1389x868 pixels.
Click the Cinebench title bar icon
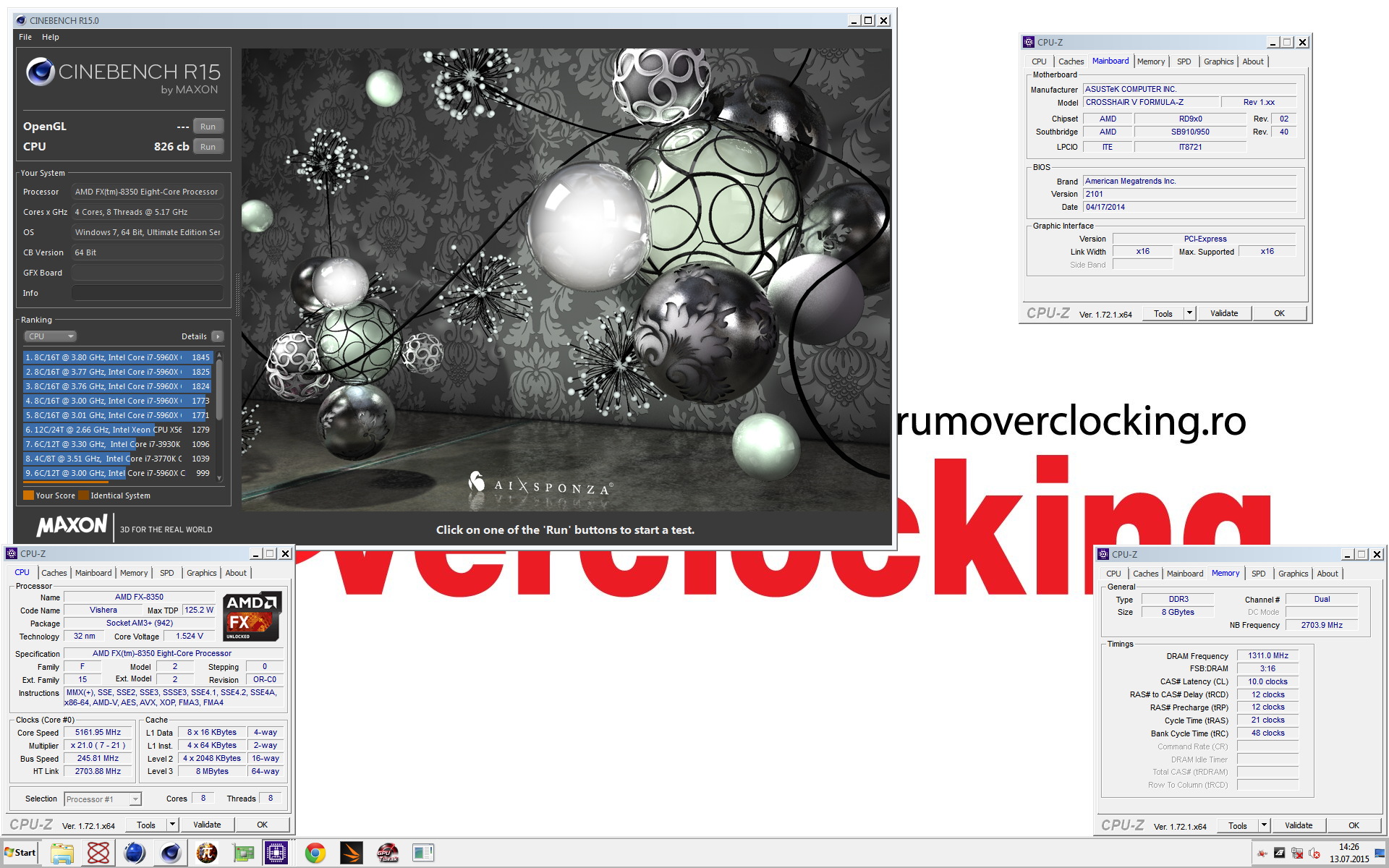(x=20, y=20)
